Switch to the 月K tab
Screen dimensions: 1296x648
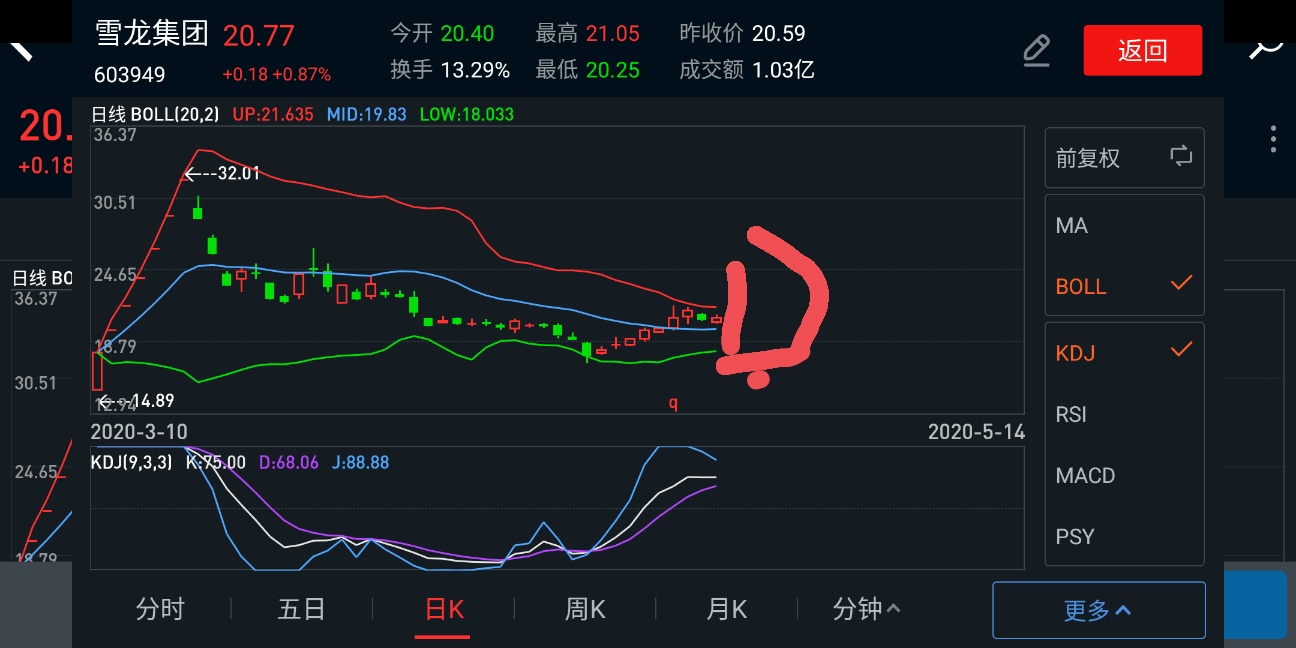tap(727, 608)
